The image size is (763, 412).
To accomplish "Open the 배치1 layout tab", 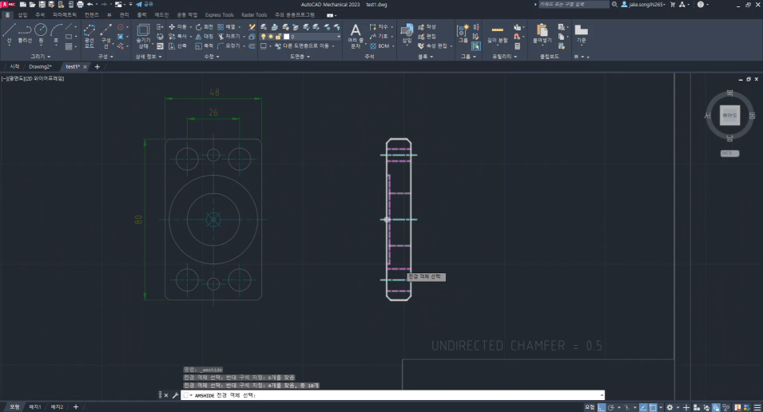I will pyautogui.click(x=35, y=407).
